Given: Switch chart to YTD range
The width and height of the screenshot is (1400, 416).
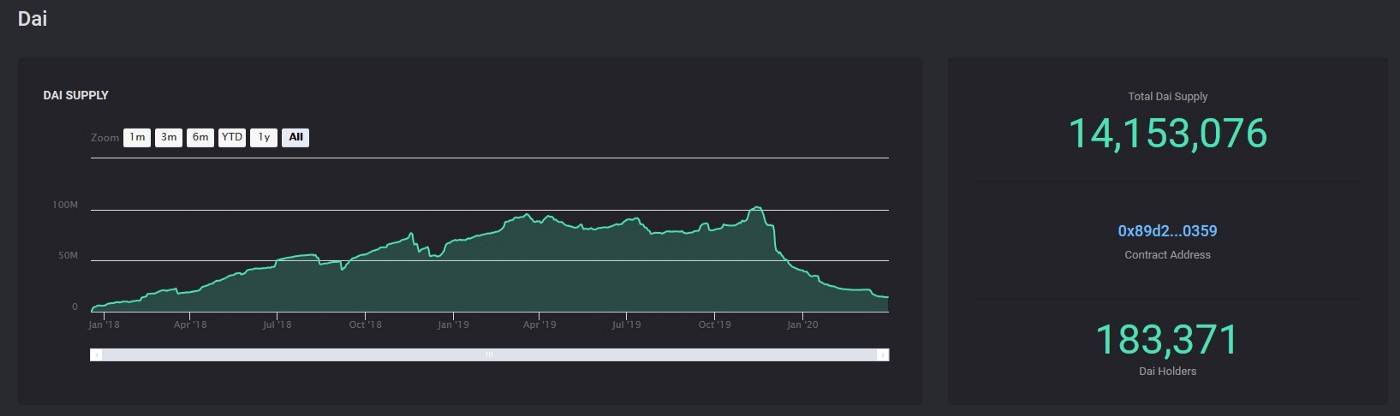Looking at the screenshot, I should pos(232,137).
